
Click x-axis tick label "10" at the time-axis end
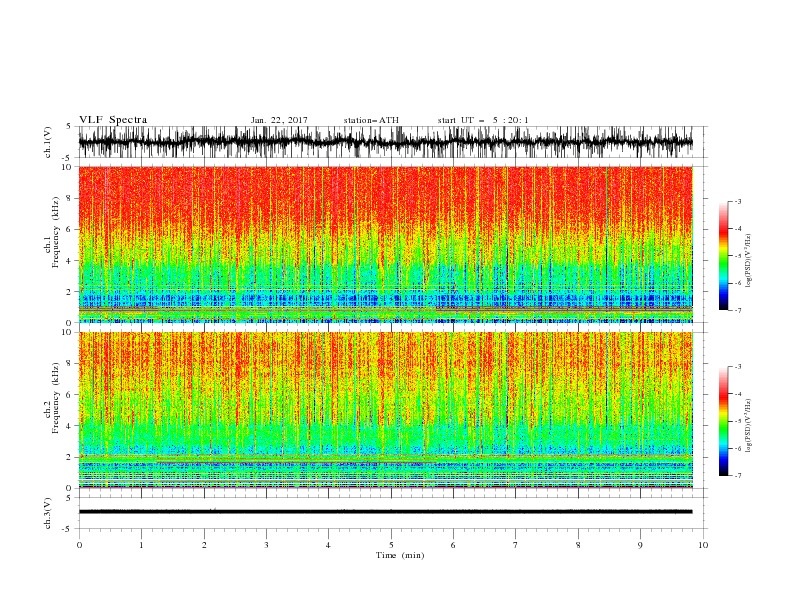coord(703,545)
